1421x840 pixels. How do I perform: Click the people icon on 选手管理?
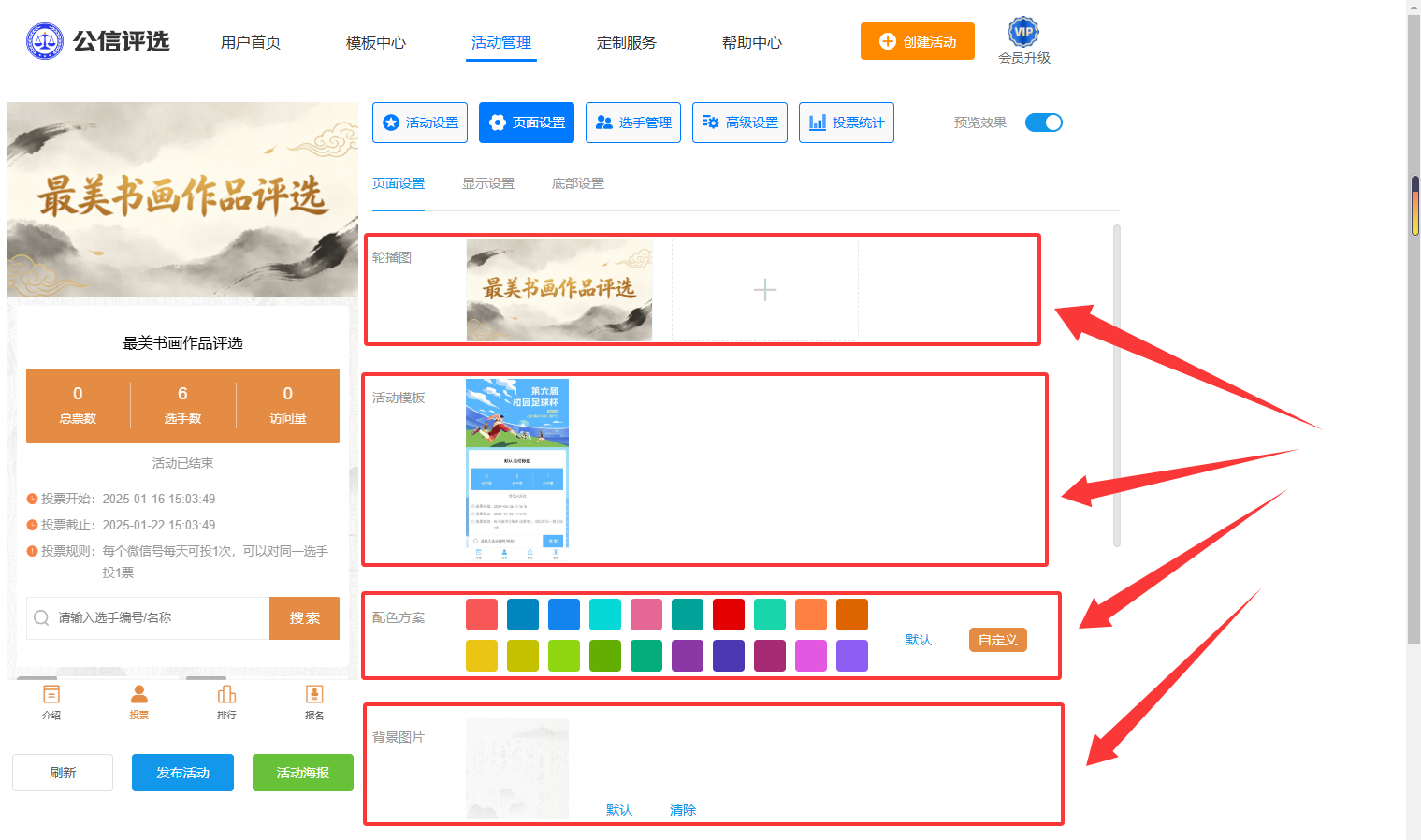point(604,123)
